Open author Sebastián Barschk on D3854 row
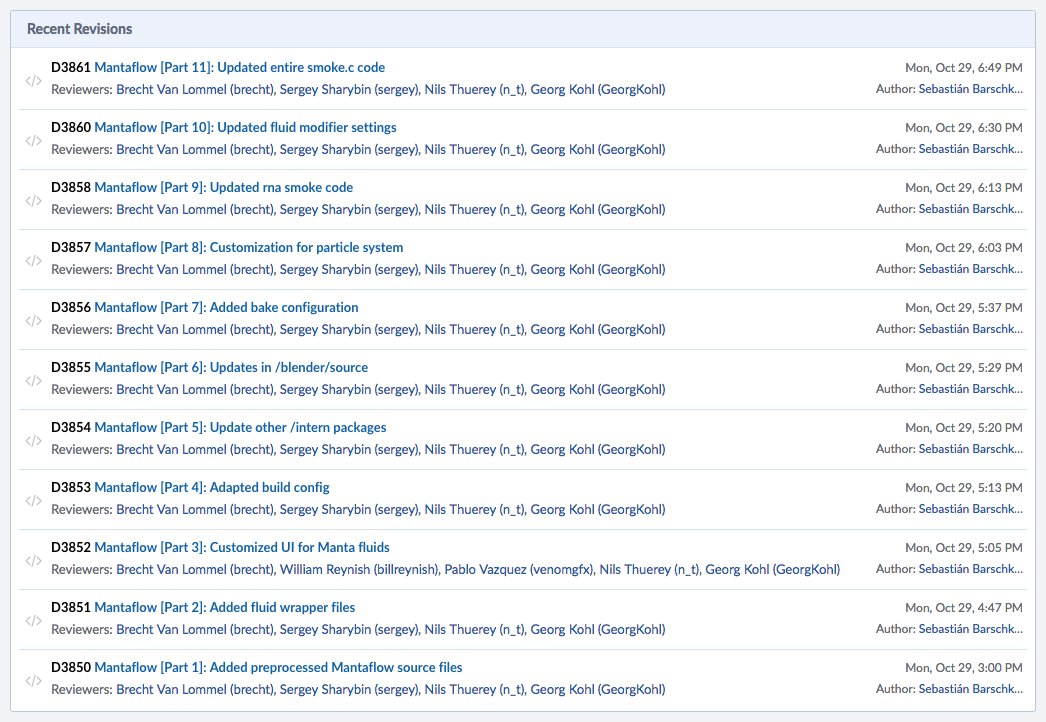The image size is (1046, 722). [971, 449]
